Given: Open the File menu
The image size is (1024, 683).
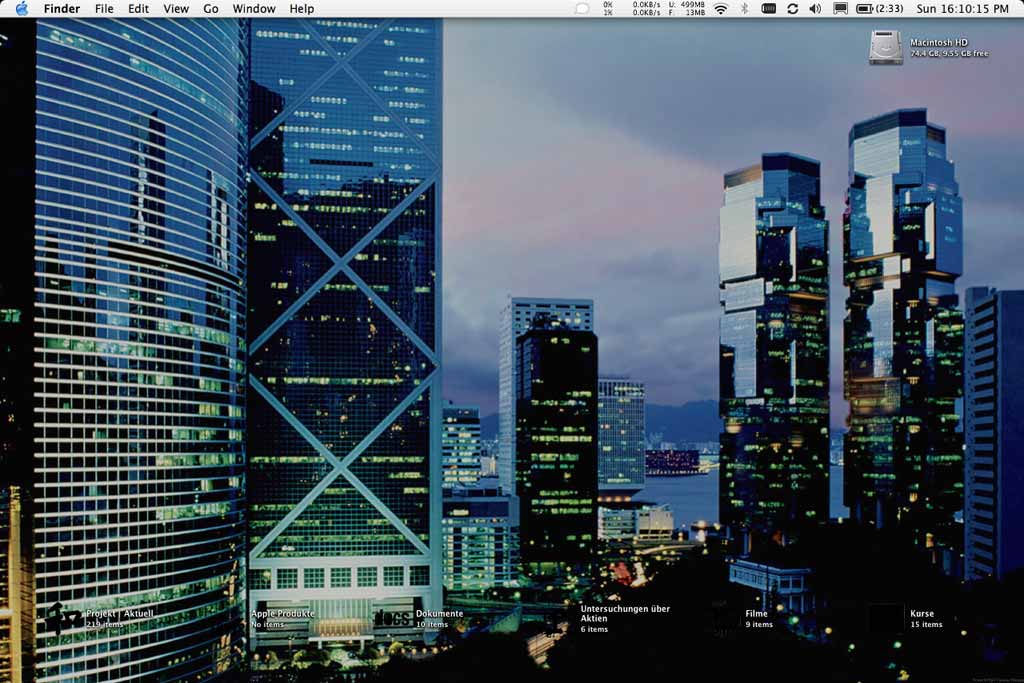Looking at the screenshot, I should pos(103,9).
